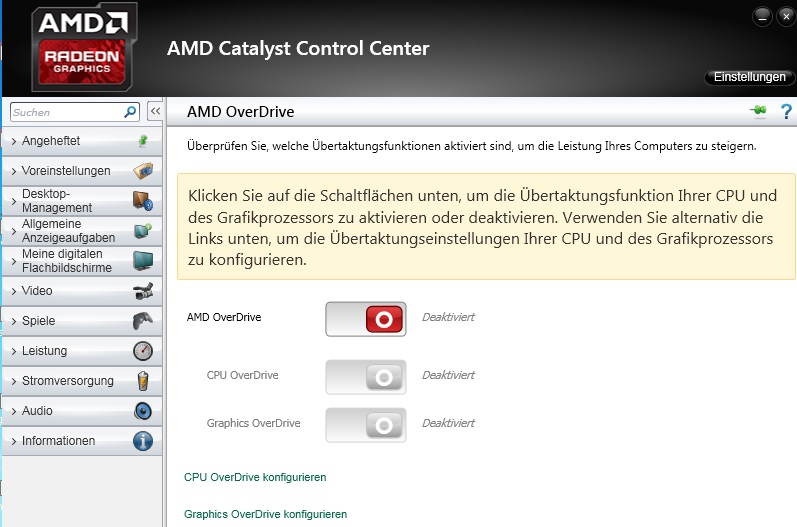Click the Deaktiviert status beside Graphics OverDrive
797x527 pixels.
448,423
